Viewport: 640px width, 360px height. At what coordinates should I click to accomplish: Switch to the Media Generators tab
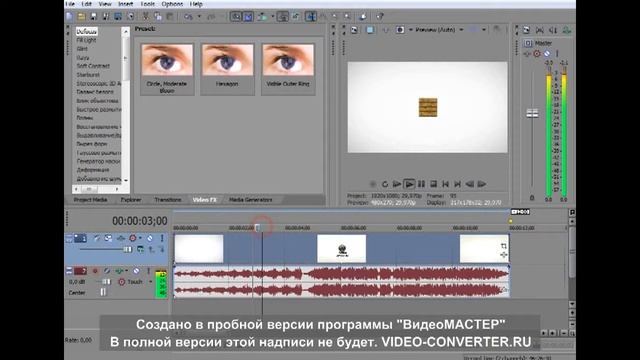[251, 200]
